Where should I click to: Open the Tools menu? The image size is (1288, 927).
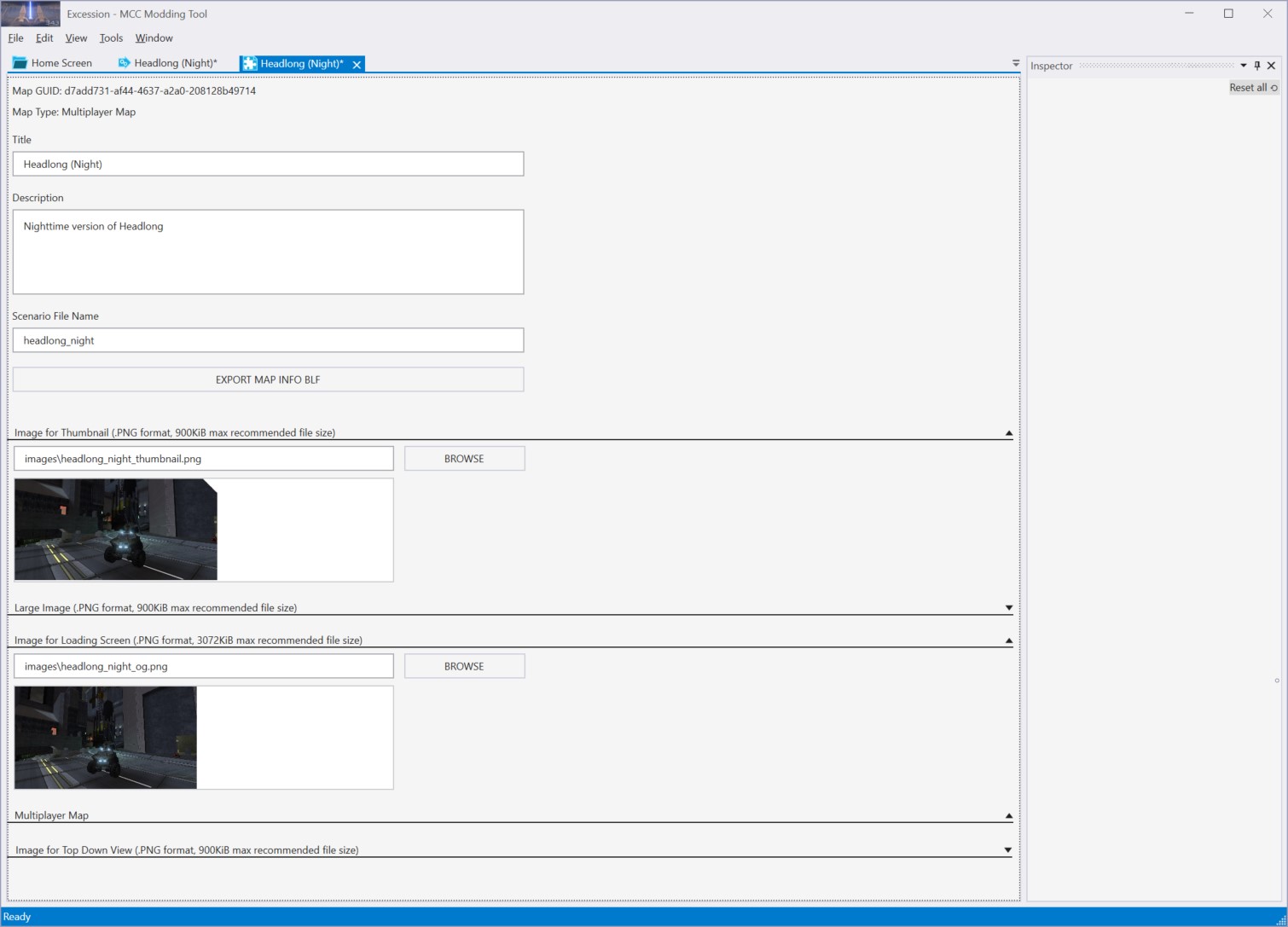[111, 38]
